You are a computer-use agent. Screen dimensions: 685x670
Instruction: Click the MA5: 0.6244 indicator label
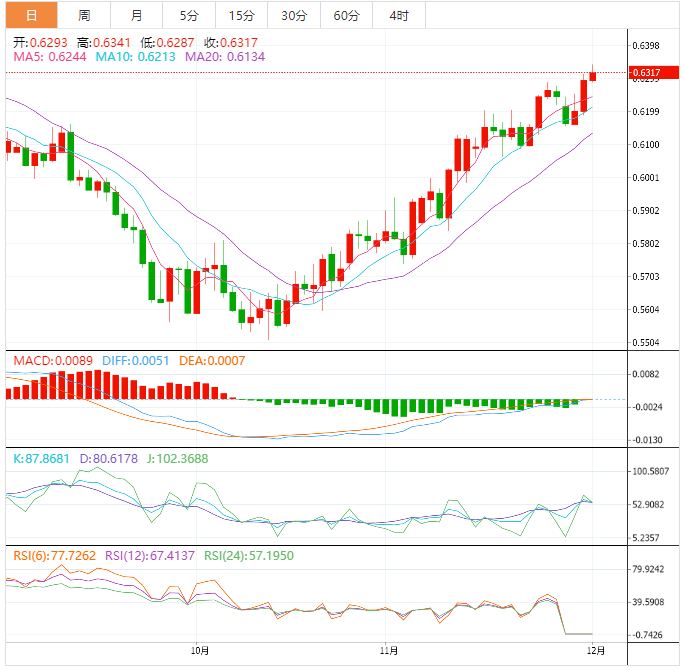pos(50,57)
